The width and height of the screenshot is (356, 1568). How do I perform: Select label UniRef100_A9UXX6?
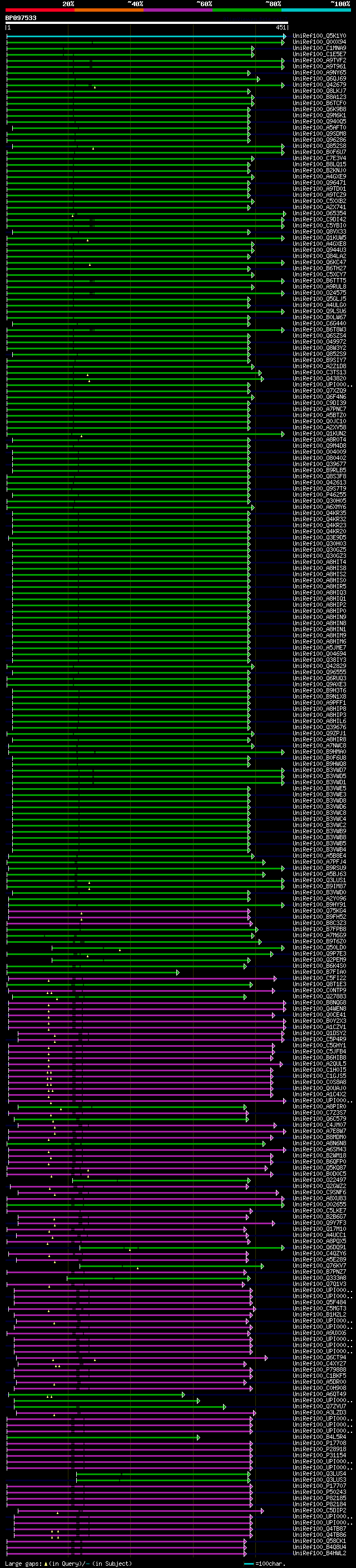point(319,1333)
